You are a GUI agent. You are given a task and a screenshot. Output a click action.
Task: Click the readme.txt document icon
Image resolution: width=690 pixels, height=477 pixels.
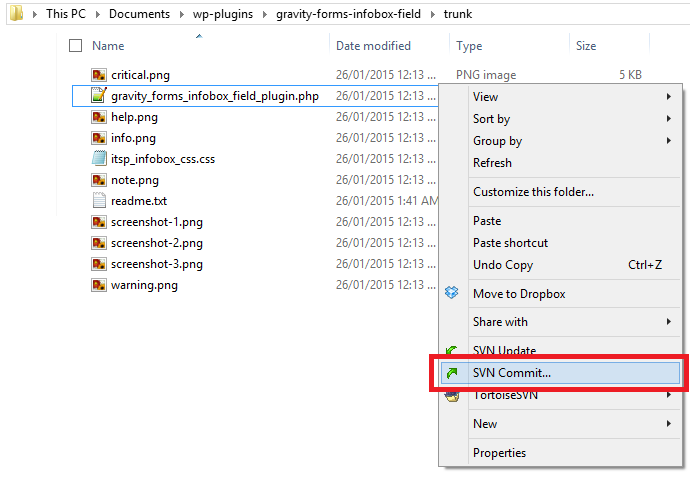99,201
